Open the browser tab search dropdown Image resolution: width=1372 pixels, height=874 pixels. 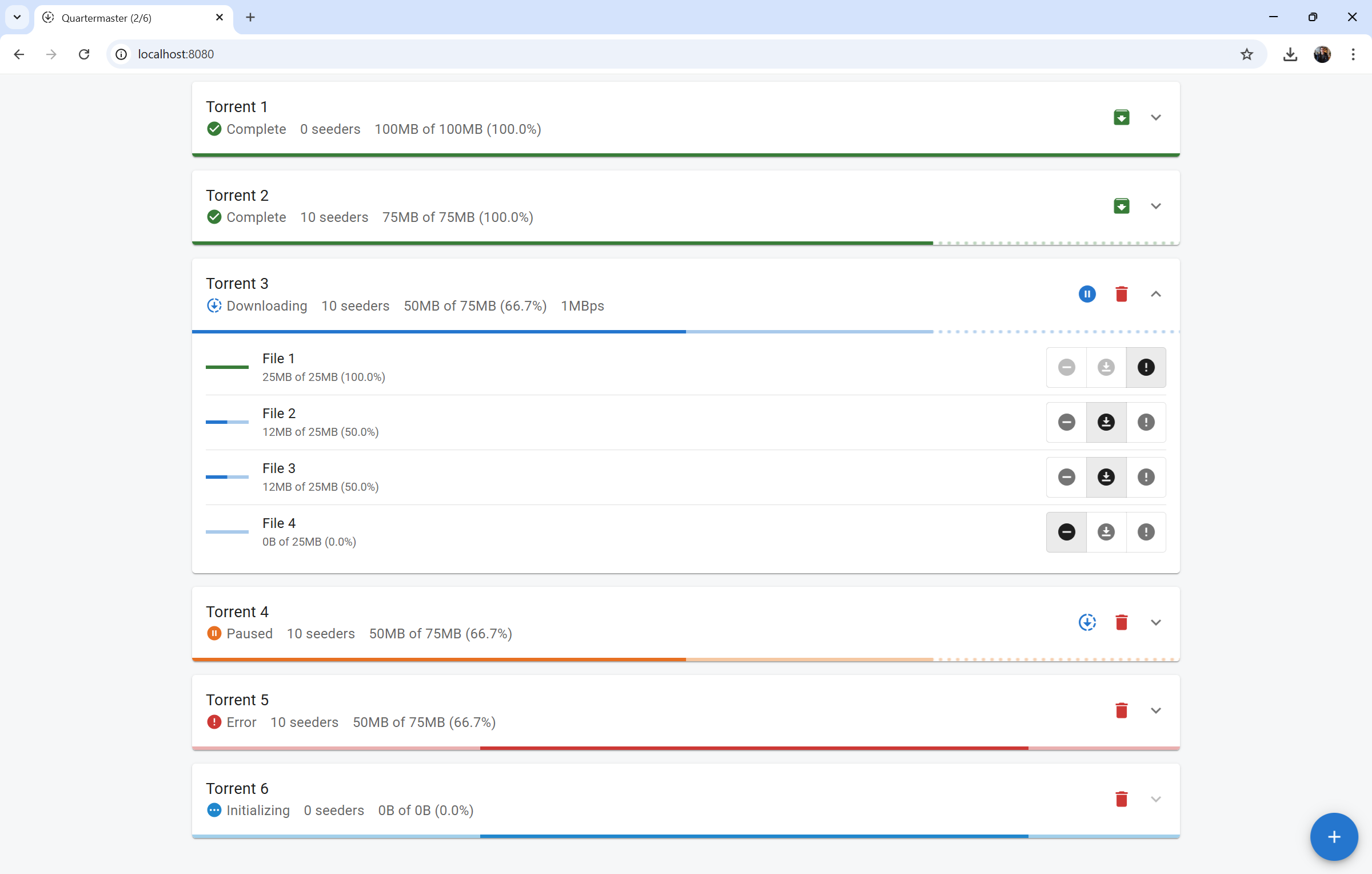(17, 17)
